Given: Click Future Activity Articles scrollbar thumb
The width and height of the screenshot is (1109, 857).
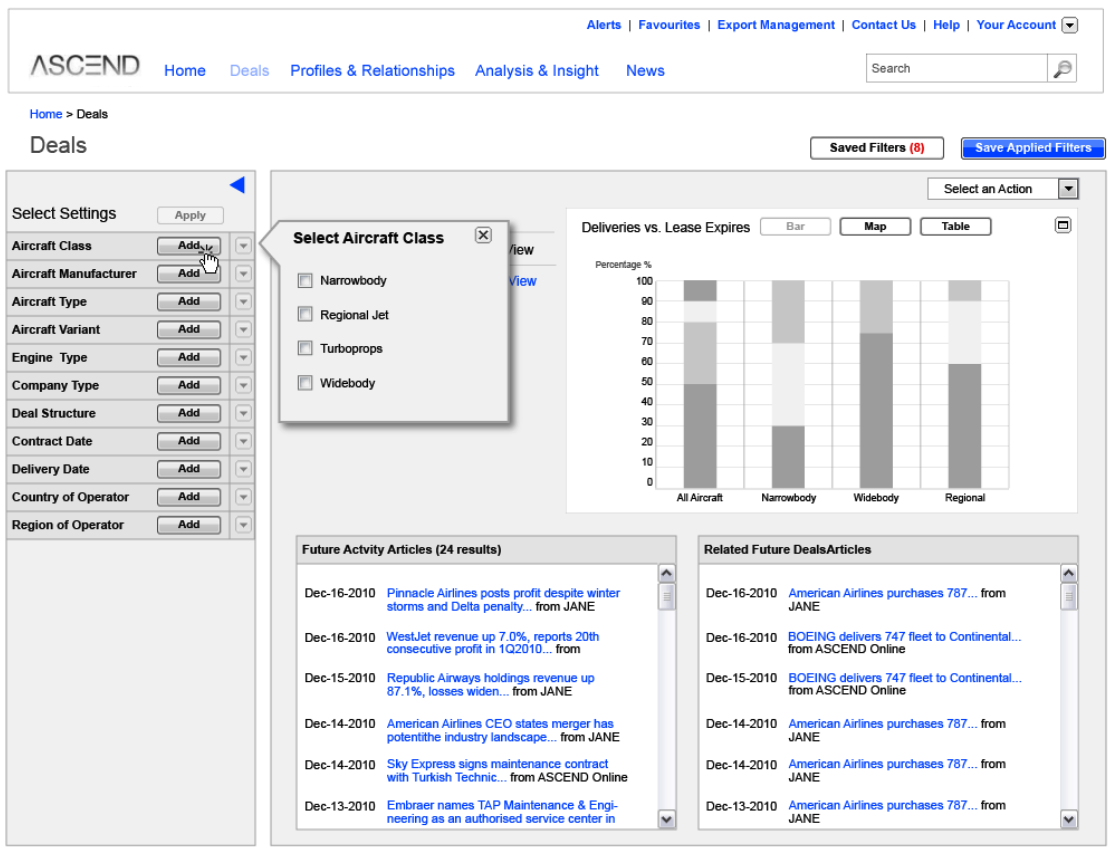Looking at the screenshot, I should tap(666, 596).
